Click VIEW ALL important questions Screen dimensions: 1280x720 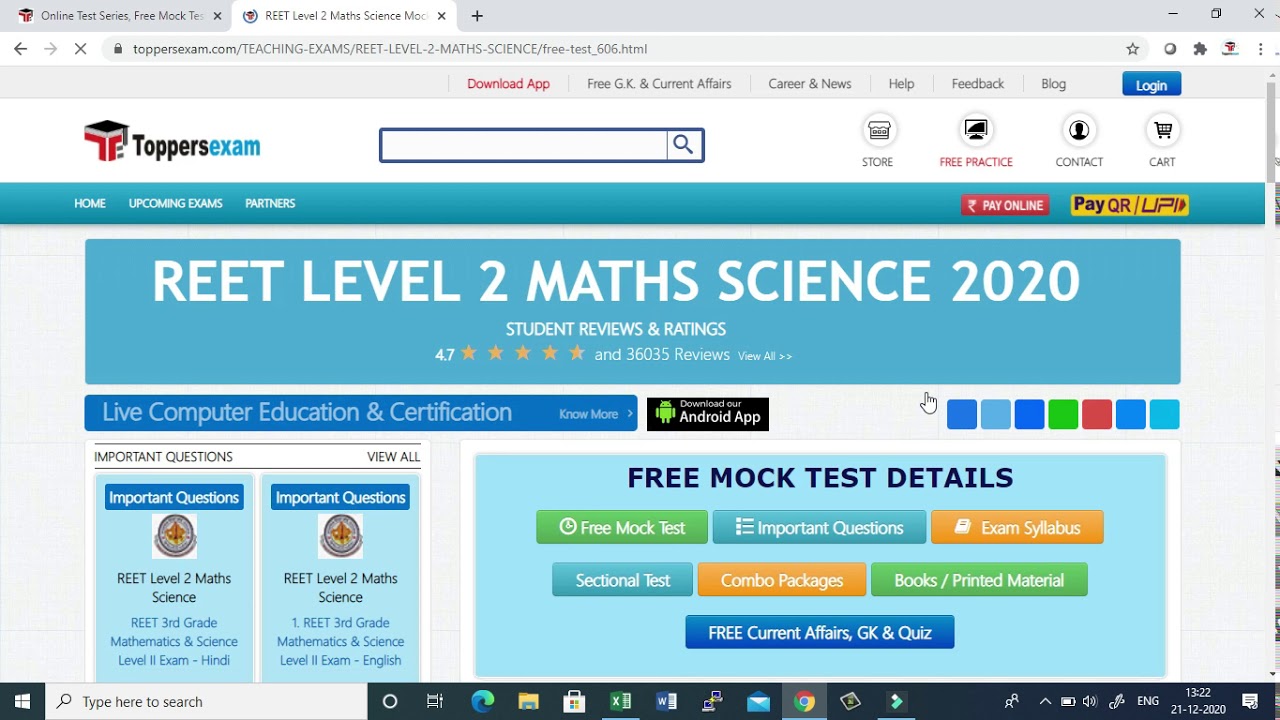(x=394, y=457)
